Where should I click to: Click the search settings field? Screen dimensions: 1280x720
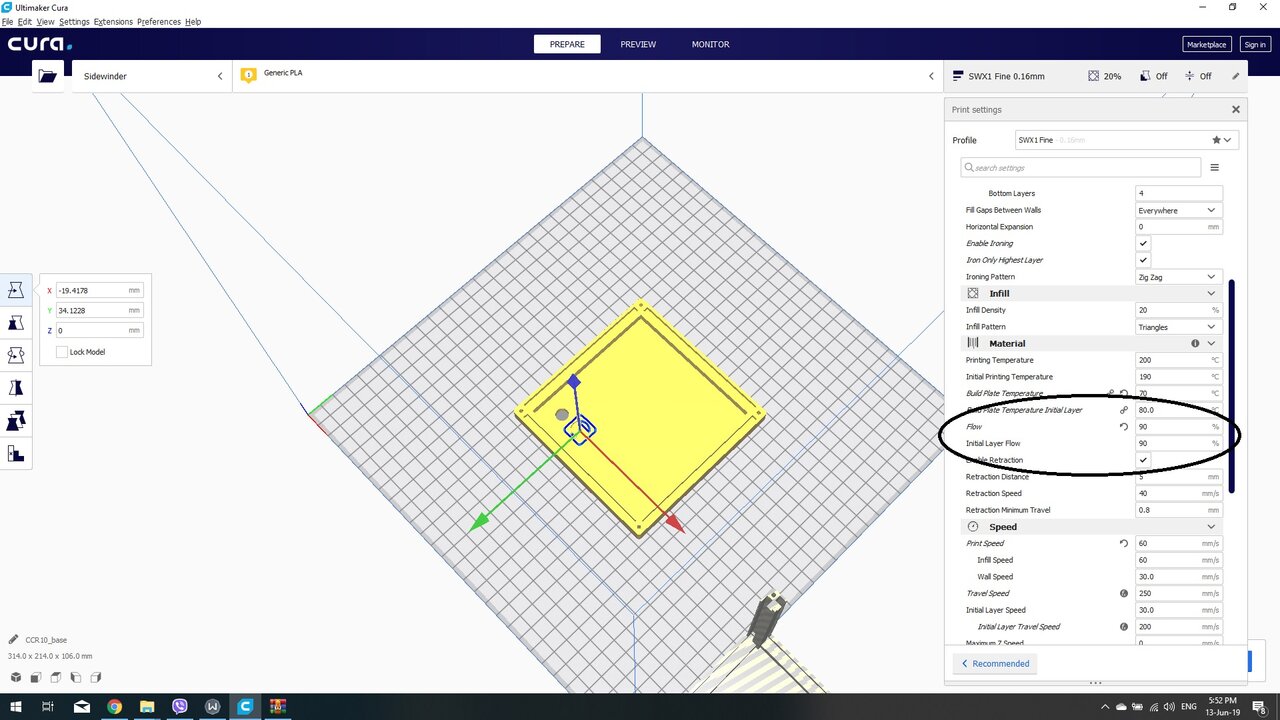pyautogui.click(x=1081, y=168)
